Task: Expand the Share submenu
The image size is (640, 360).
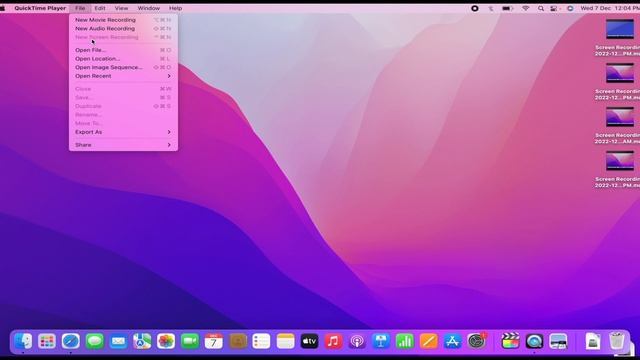Action: tap(123, 145)
